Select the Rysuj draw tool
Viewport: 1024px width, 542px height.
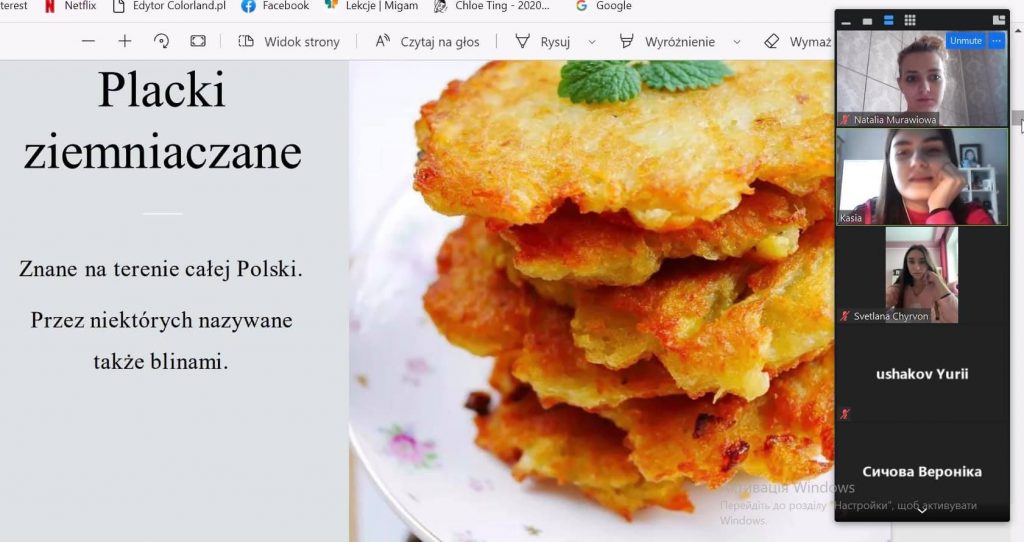543,42
